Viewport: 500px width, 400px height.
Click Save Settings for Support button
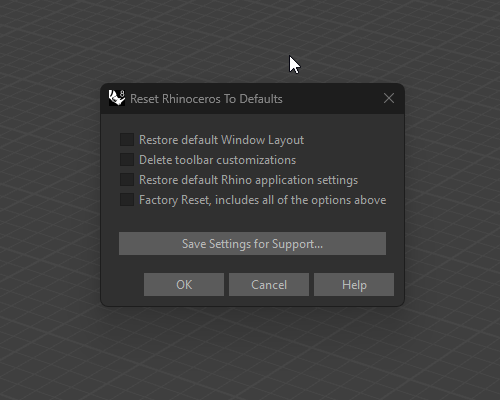252,244
